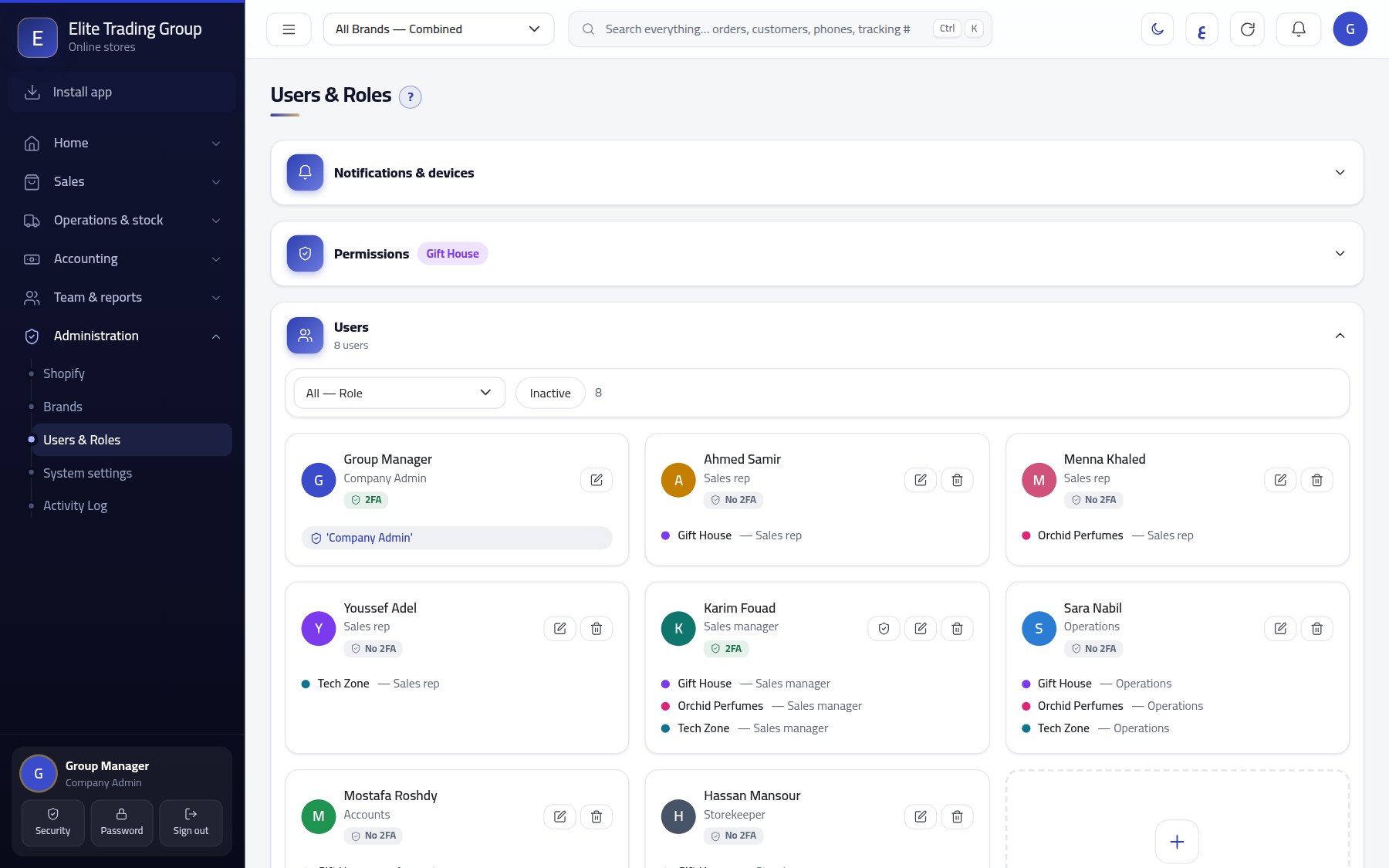Sign out via the Sign out button
The width and height of the screenshot is (1389, 868).
click(191, 822)
